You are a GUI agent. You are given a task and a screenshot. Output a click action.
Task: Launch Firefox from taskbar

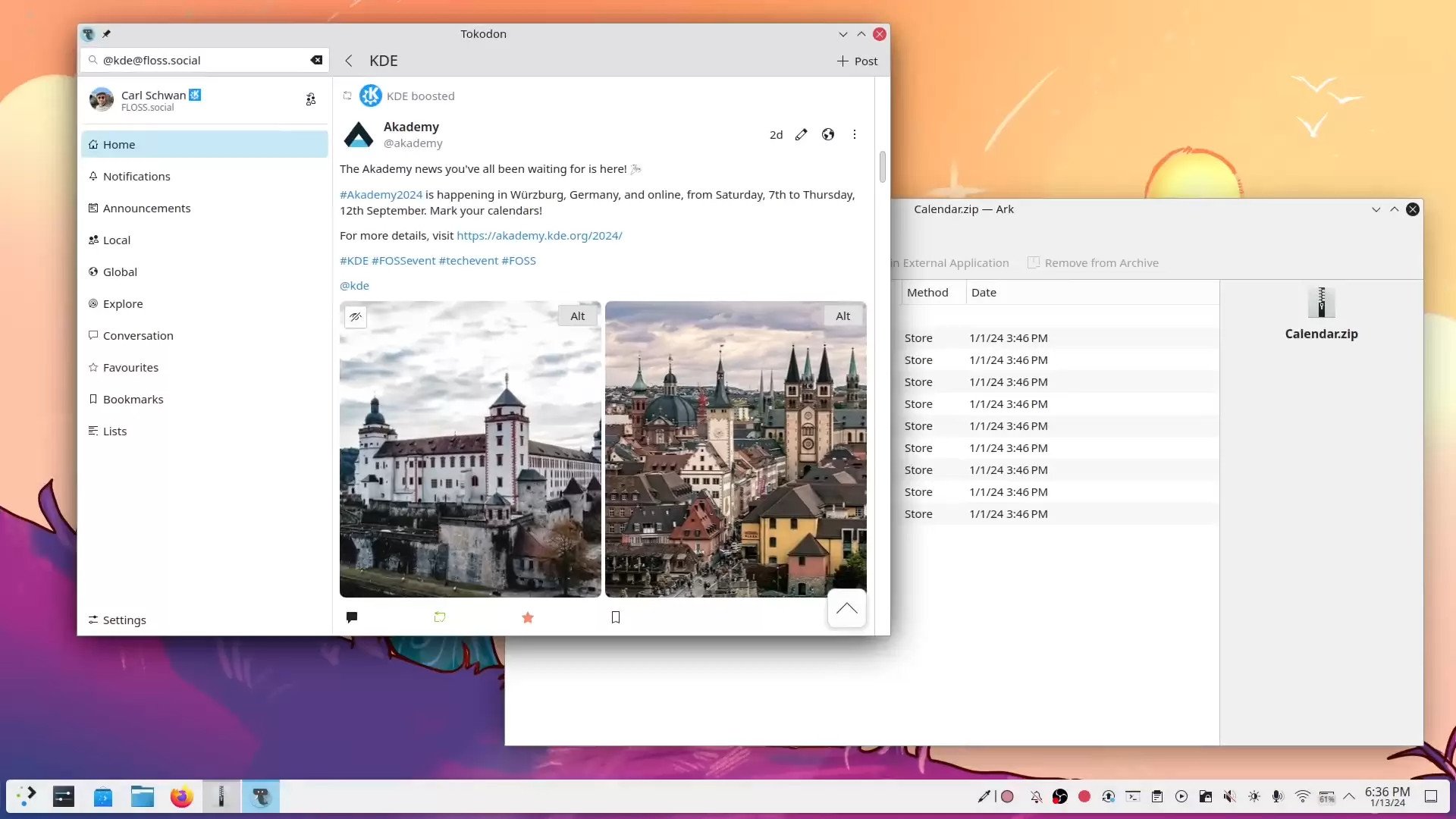pos(182,796)
